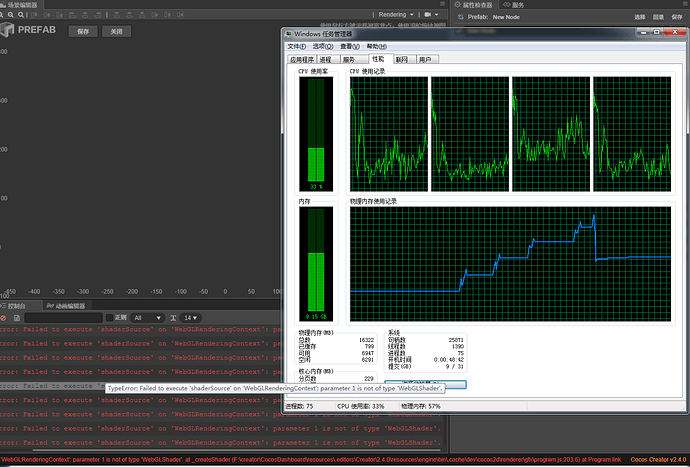The width and height of the screenshot is (690, 467).
Task: Expand the camera options dropdown arrow
Action: coord(437,15)
